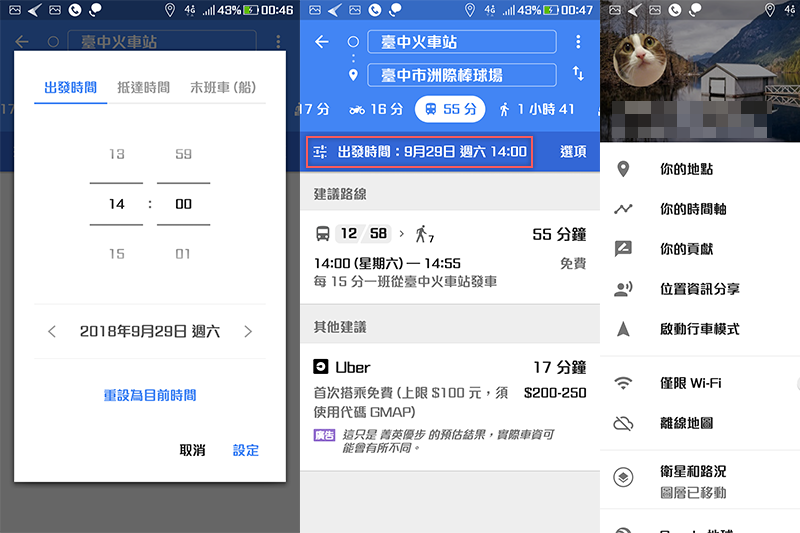Toggle 僅限 Wi-Fi option
The width and height of the screenshot is (800, 533).
[700, 383]
